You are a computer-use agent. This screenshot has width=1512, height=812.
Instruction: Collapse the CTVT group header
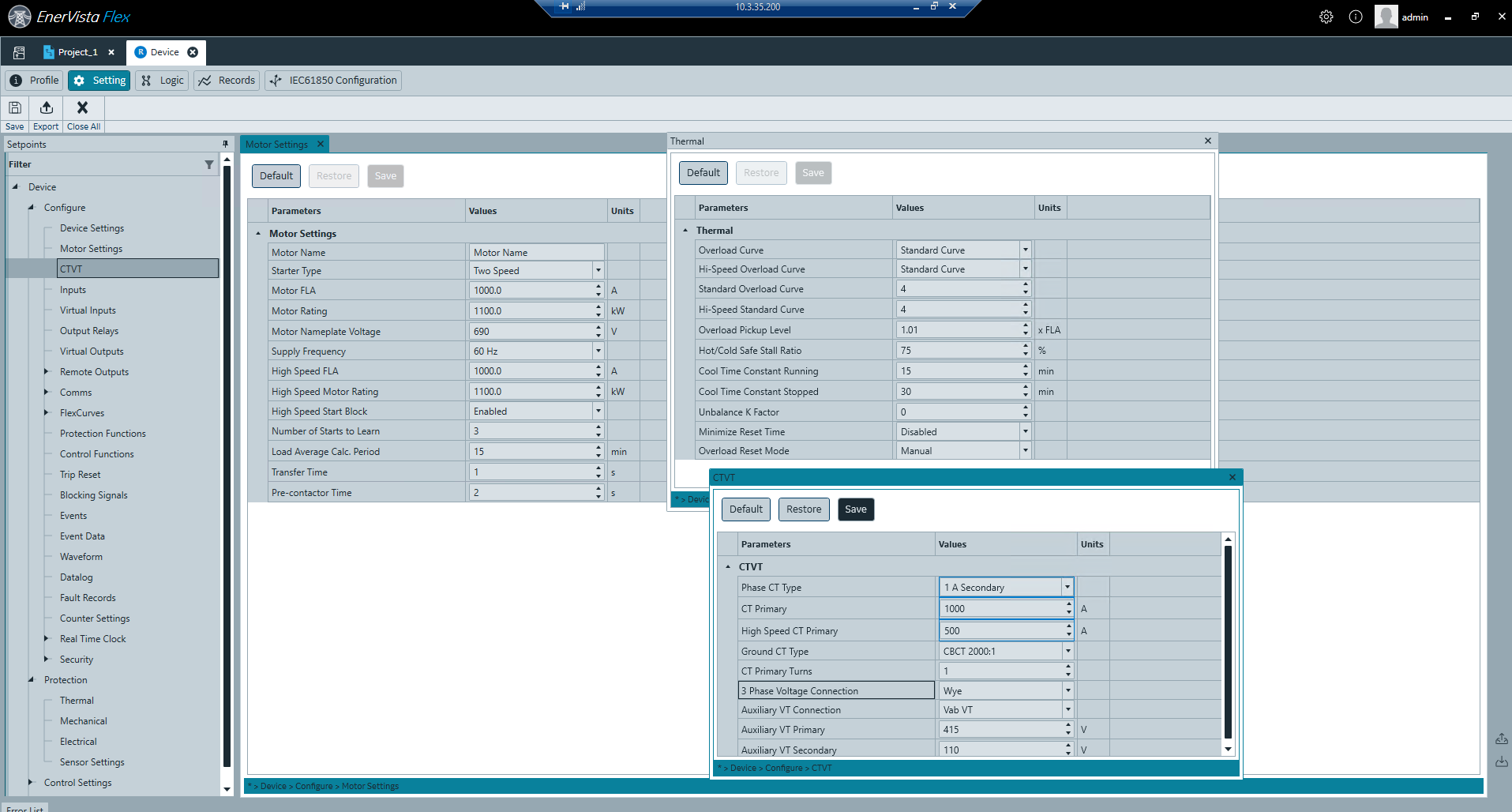pos(728,566)
